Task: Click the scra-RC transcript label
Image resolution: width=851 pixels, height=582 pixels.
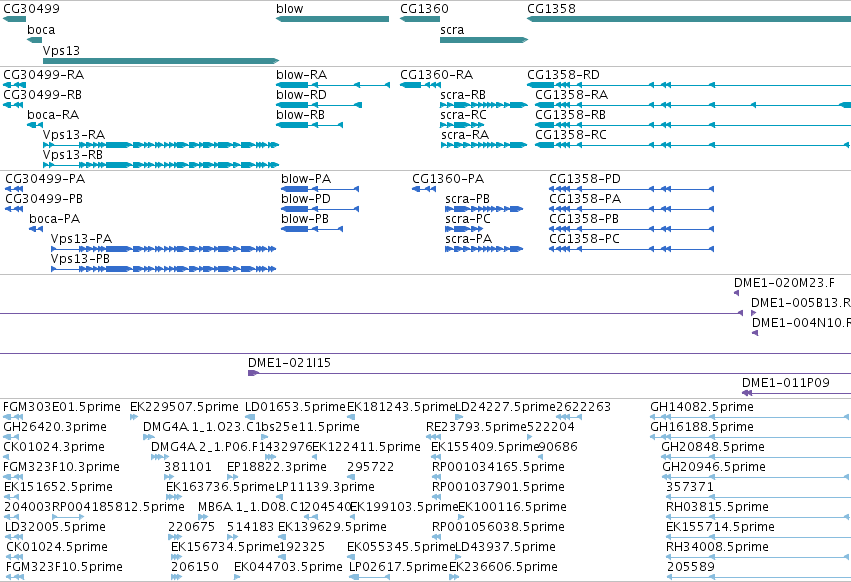Action: (463, 115)
